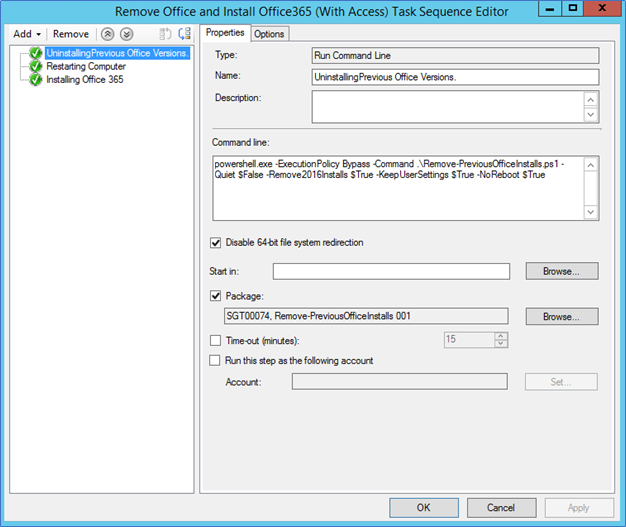Click the Account text field
This screenshot has width=626, height=527.
coord(400,381)
